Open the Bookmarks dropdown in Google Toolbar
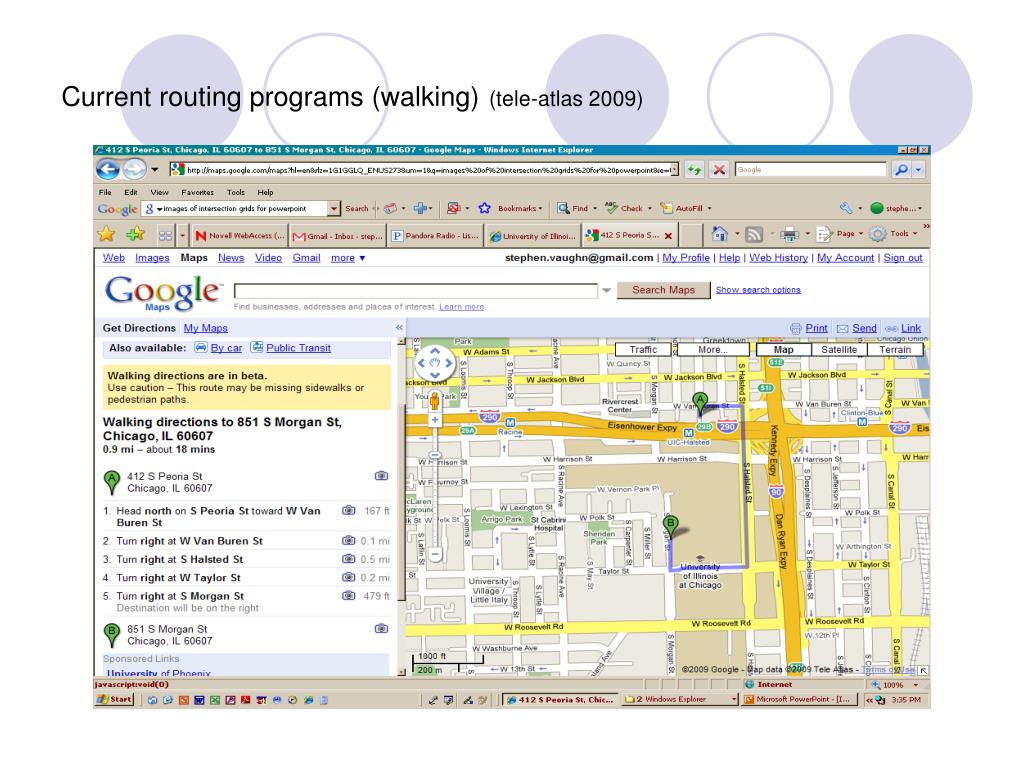Screen dimensions: 1024x768 pyautogui.click(x=520, y=208)
